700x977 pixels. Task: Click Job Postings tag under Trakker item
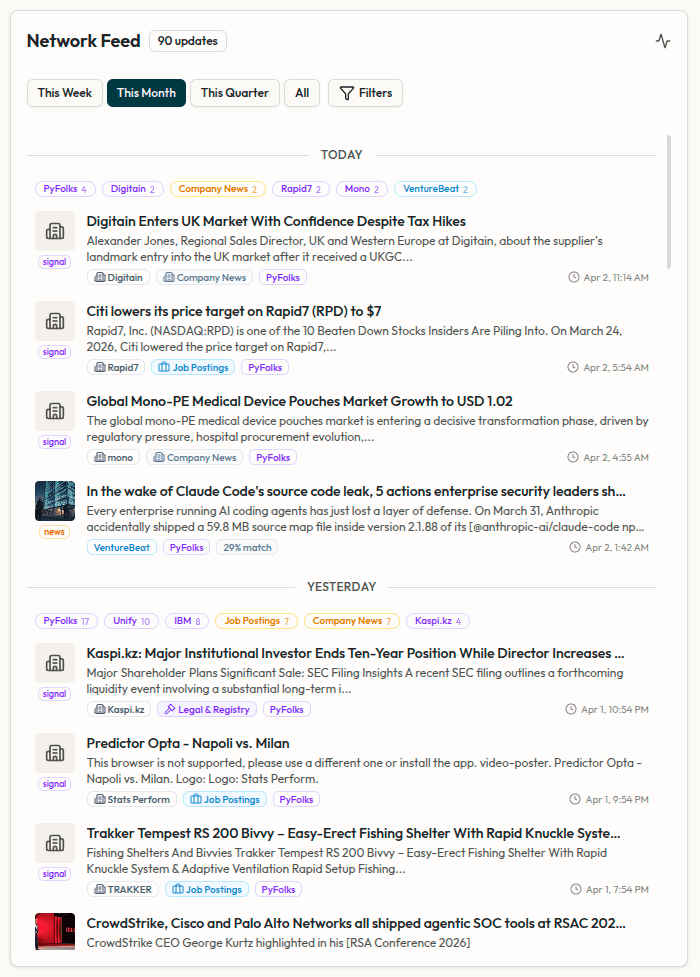point(207,890)
